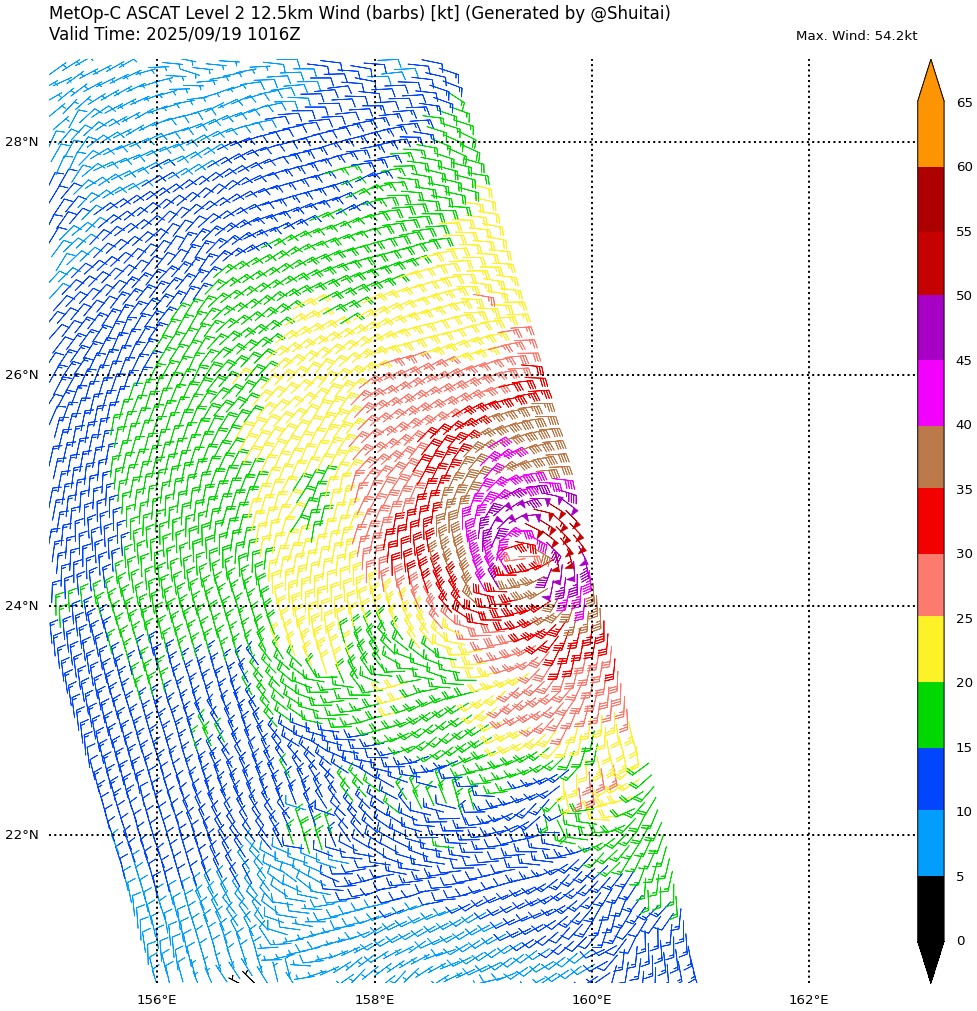Click the '24°N' latitude label
The width and height of the screenshot is (977, 1011).
pos(22,605)
